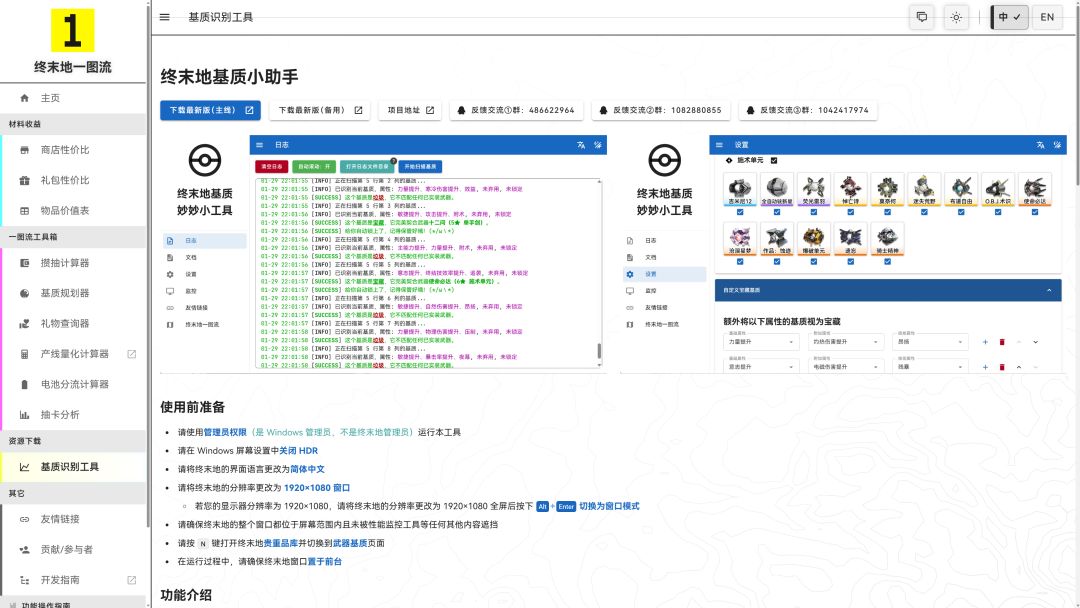Click the home icon beside 主页

coord(25,98)
